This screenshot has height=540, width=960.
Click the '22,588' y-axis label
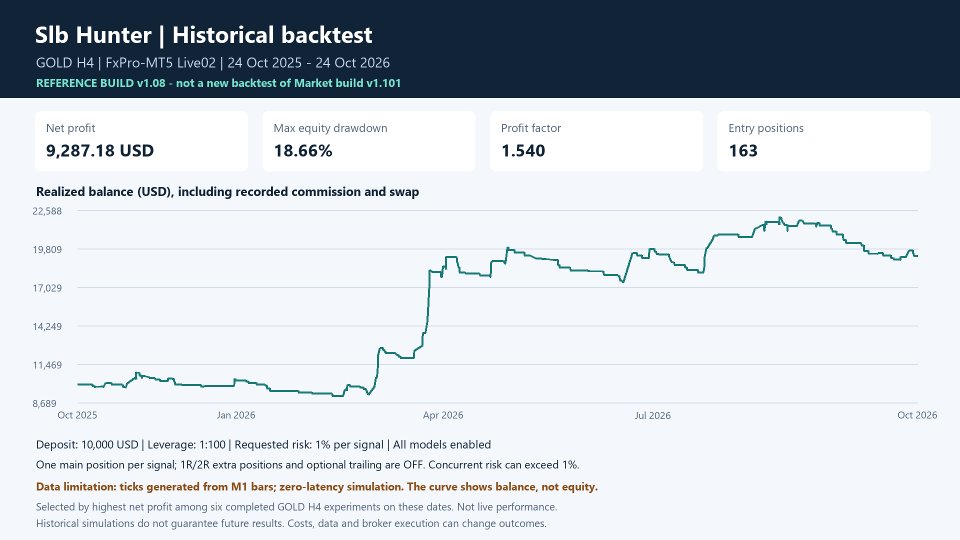(47, 211)
